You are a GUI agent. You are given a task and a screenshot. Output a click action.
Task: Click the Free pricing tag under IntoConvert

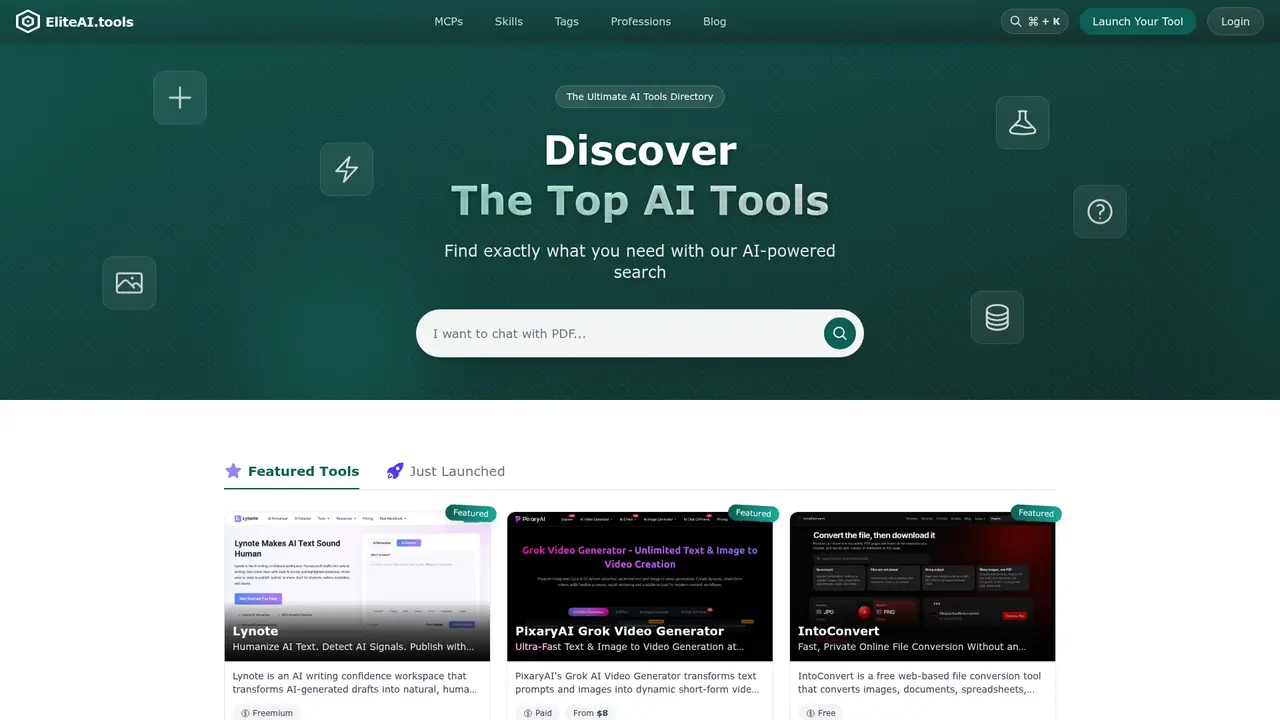820,713
